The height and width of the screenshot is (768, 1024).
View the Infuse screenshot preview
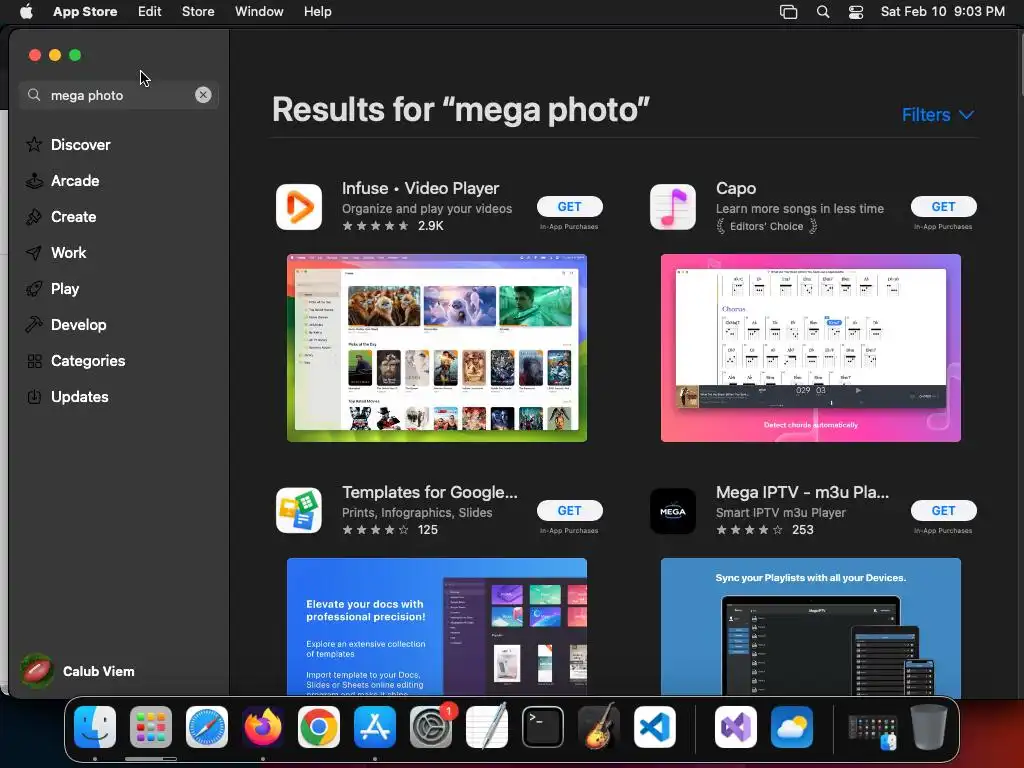[437, 348]
